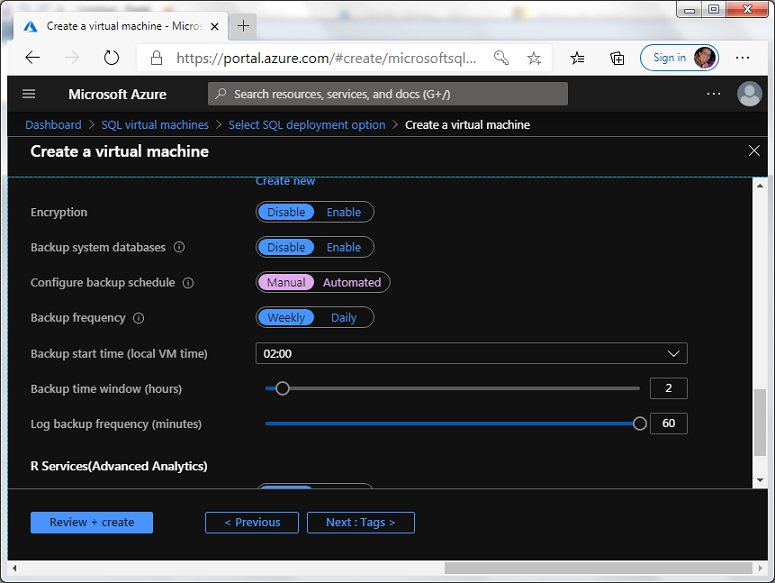Screen dimensions: 775x583
Task: Open Backup start time dropdown
Action: click(x=471, y=353)
